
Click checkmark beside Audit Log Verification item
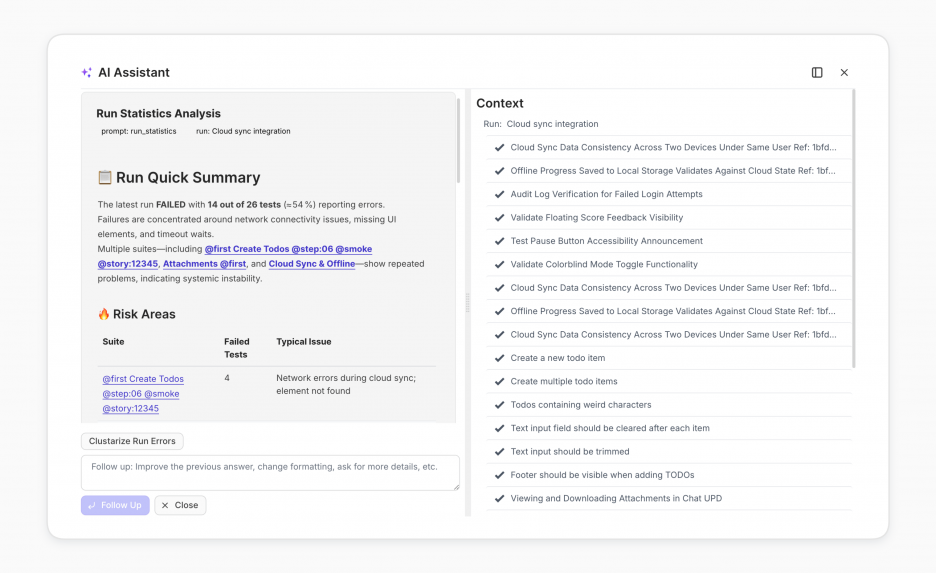[500, 194]
